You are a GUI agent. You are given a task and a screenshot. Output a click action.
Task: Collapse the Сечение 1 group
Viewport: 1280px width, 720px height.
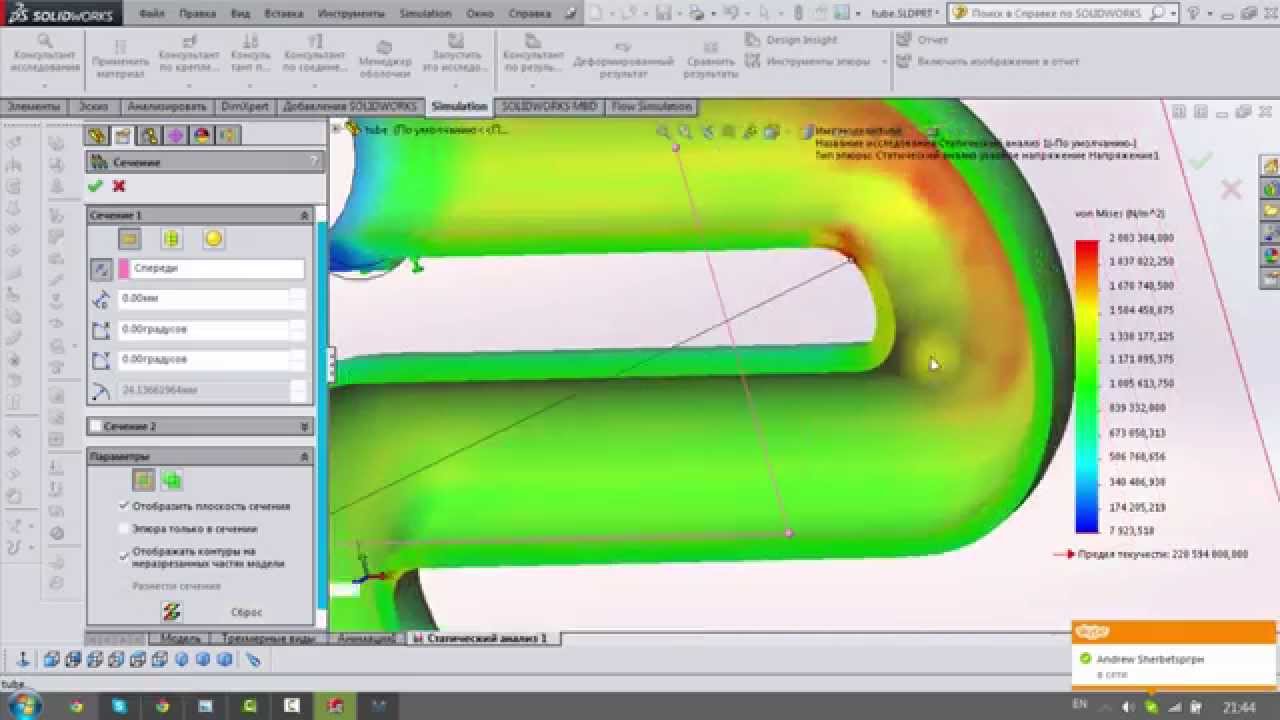(304, 215)
